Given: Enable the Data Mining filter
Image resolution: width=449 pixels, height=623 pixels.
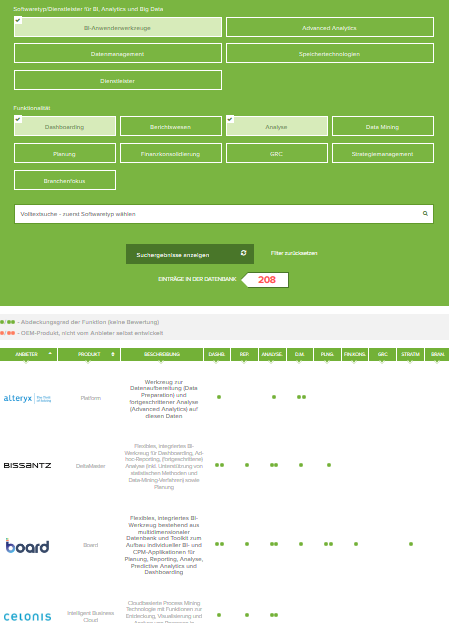Looking at the screenshot, I should (383, 126).
